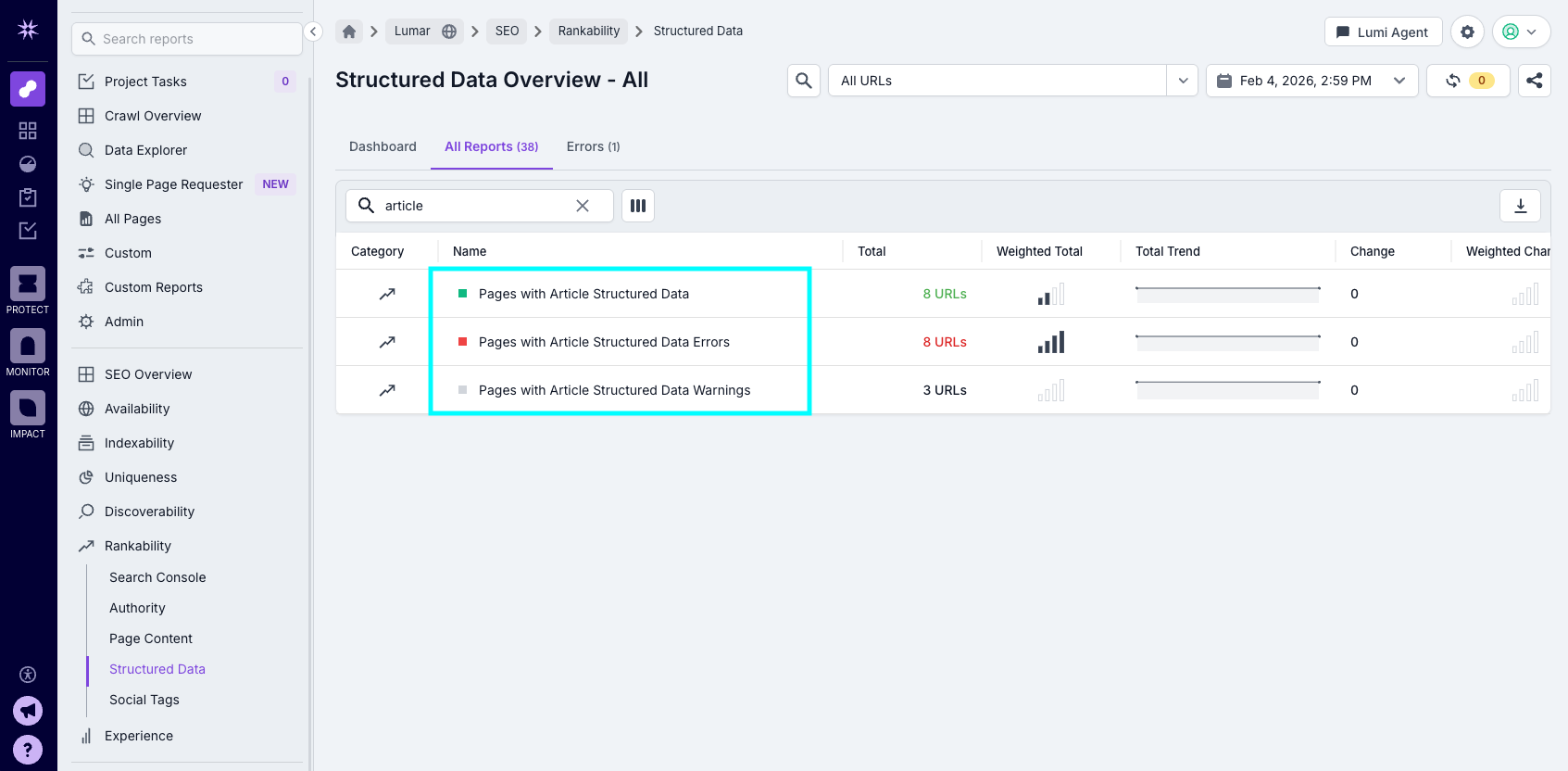Expand the All URLs segment dropdown
This screenshot has height=771, width=1568.
point(1183,81)
